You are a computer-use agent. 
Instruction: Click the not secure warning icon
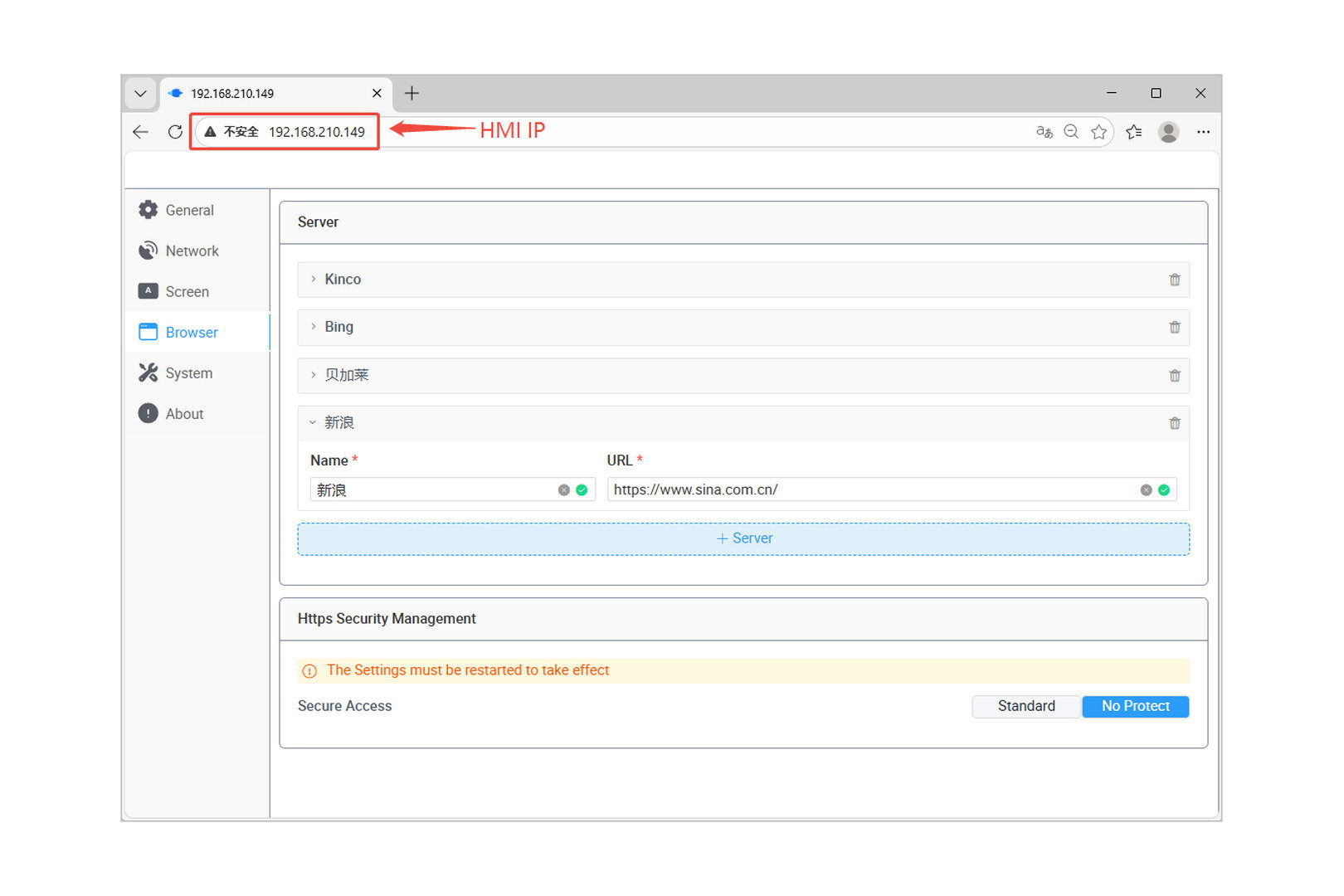211,132
